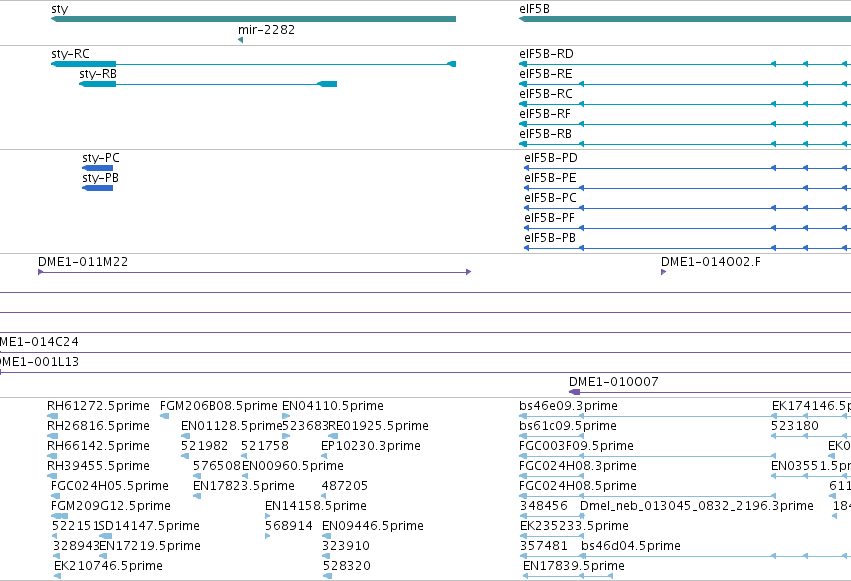Select RH39455.5prime EST
851x581 pixels.
pyautogui.click(x=53, y=476)
